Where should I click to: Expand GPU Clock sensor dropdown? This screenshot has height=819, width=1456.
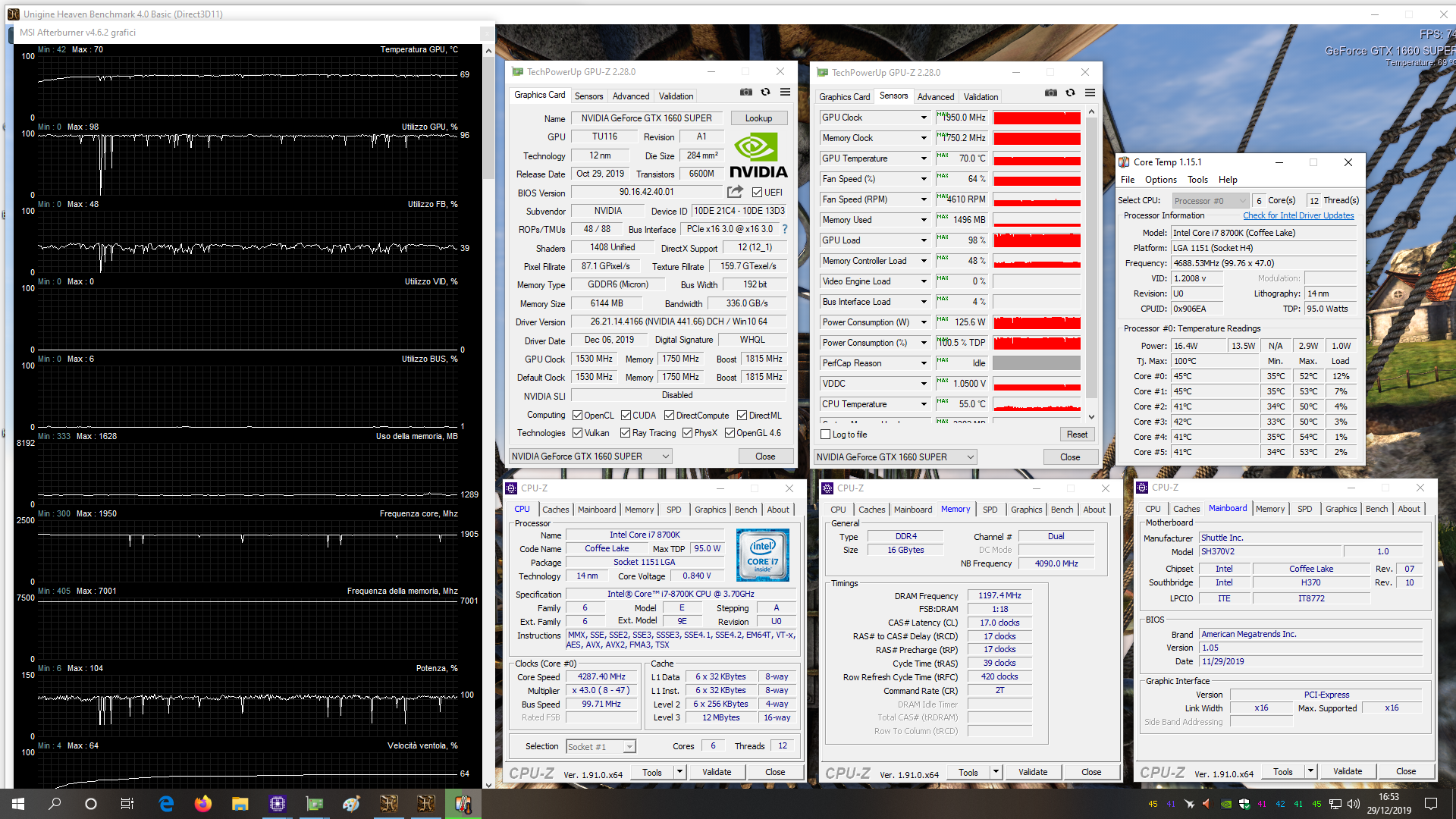pyautogui.click(x=924, y=118)
